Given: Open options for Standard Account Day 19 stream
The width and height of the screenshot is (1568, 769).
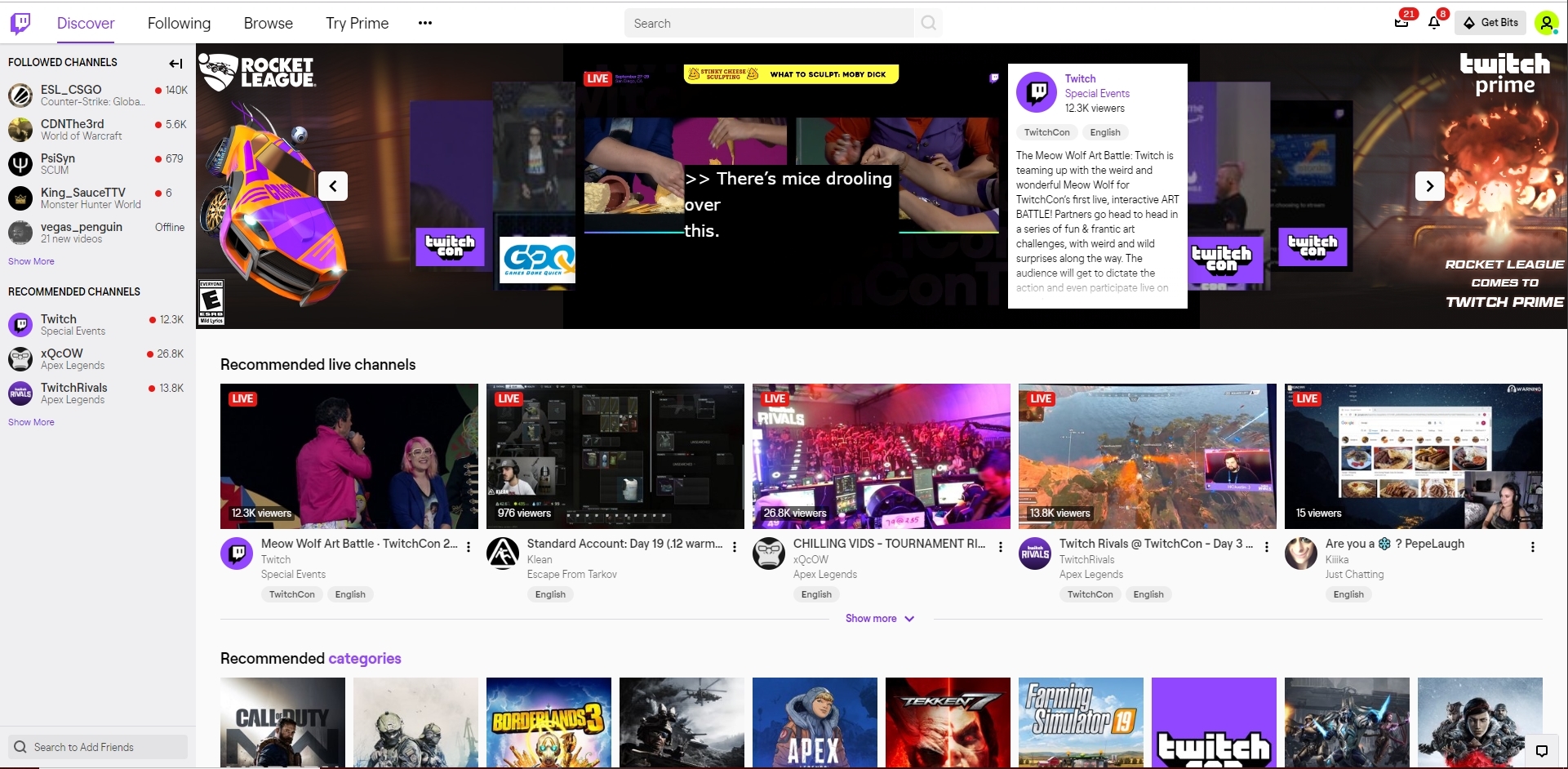Looking at the screenshot, I should 735,547.
